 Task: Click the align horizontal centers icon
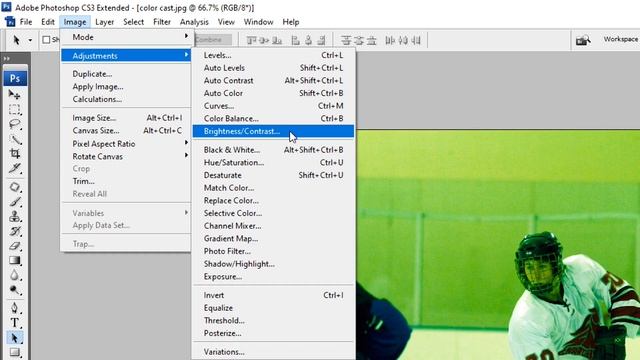pos(308,40)
